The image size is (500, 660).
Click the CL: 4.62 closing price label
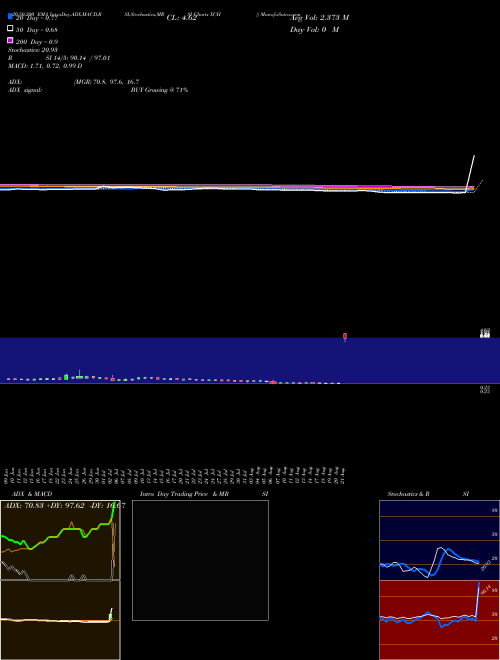[x=181, y=18]
